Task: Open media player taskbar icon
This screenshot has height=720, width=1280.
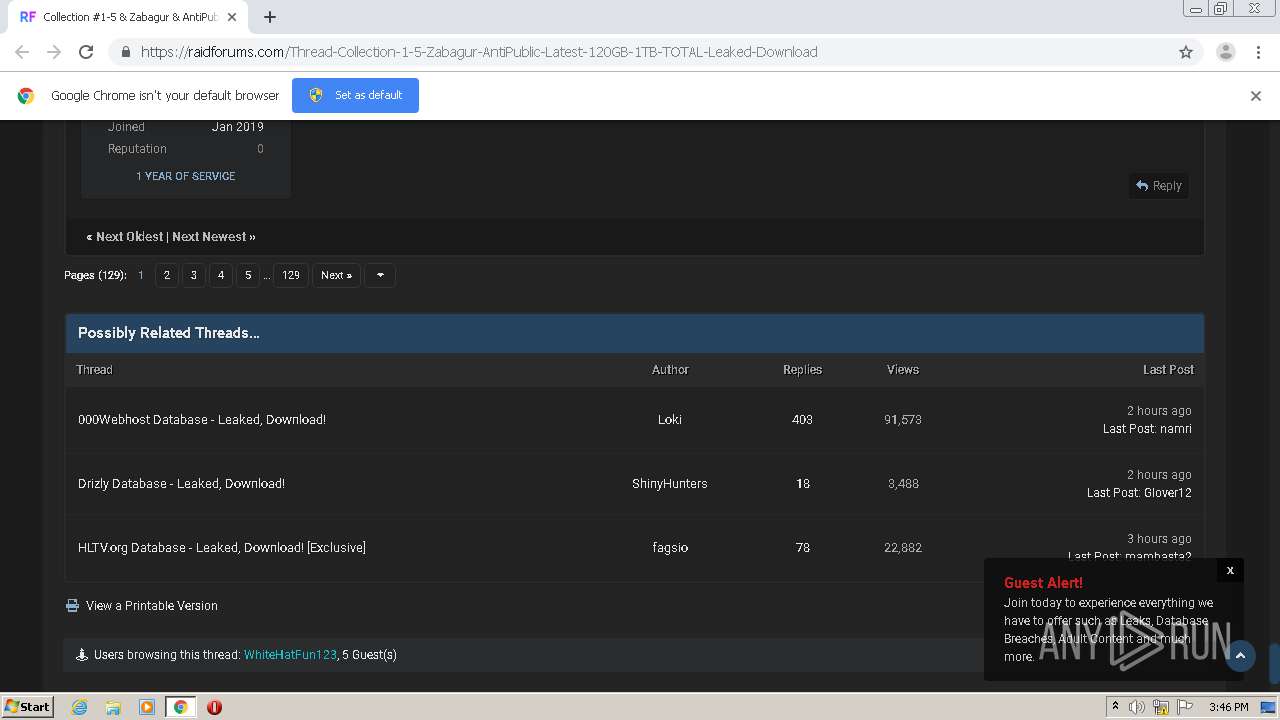Action: [147, 707]
